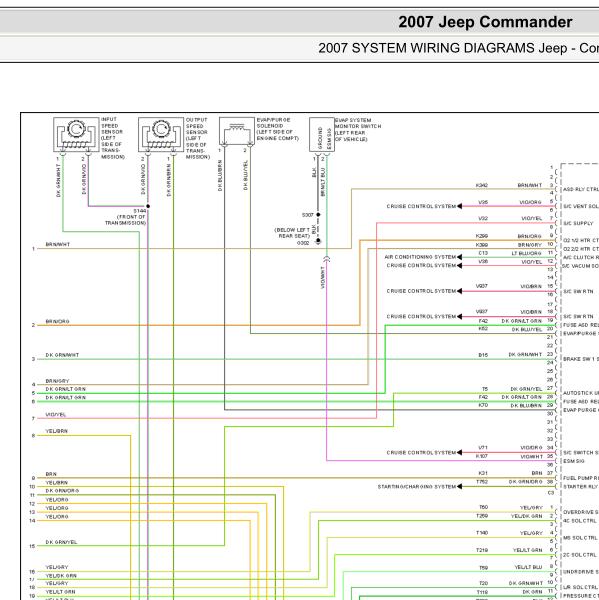Click the Output Speed Sensor symbol
The width and height of the screenshot is (599, 600).
tap(161, 134)
